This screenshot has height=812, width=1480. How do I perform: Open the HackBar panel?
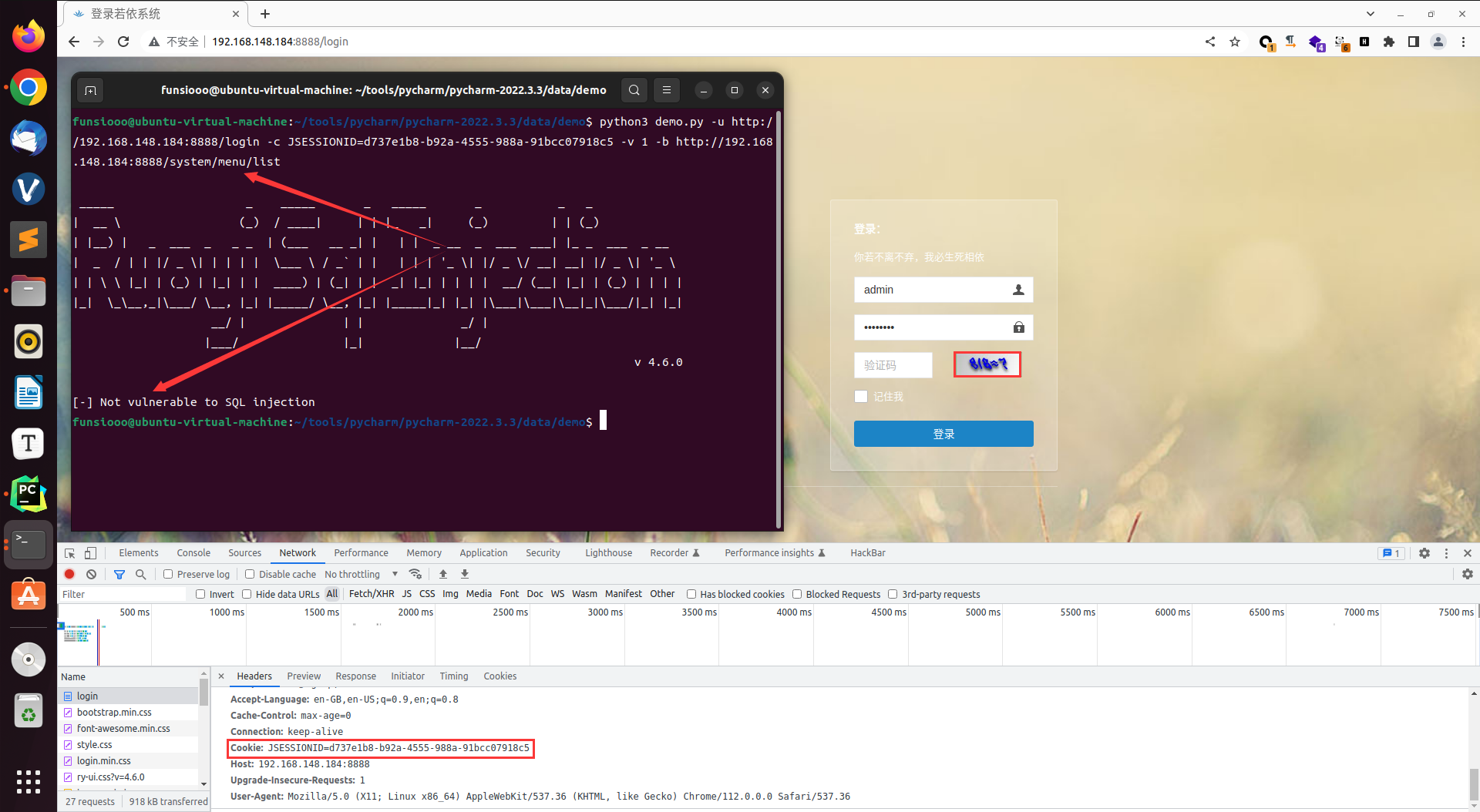[868, 553]
